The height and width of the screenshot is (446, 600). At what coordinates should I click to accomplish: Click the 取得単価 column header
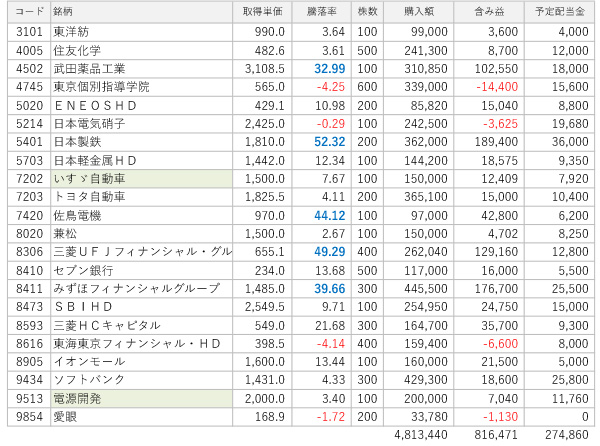pos(262,12)
